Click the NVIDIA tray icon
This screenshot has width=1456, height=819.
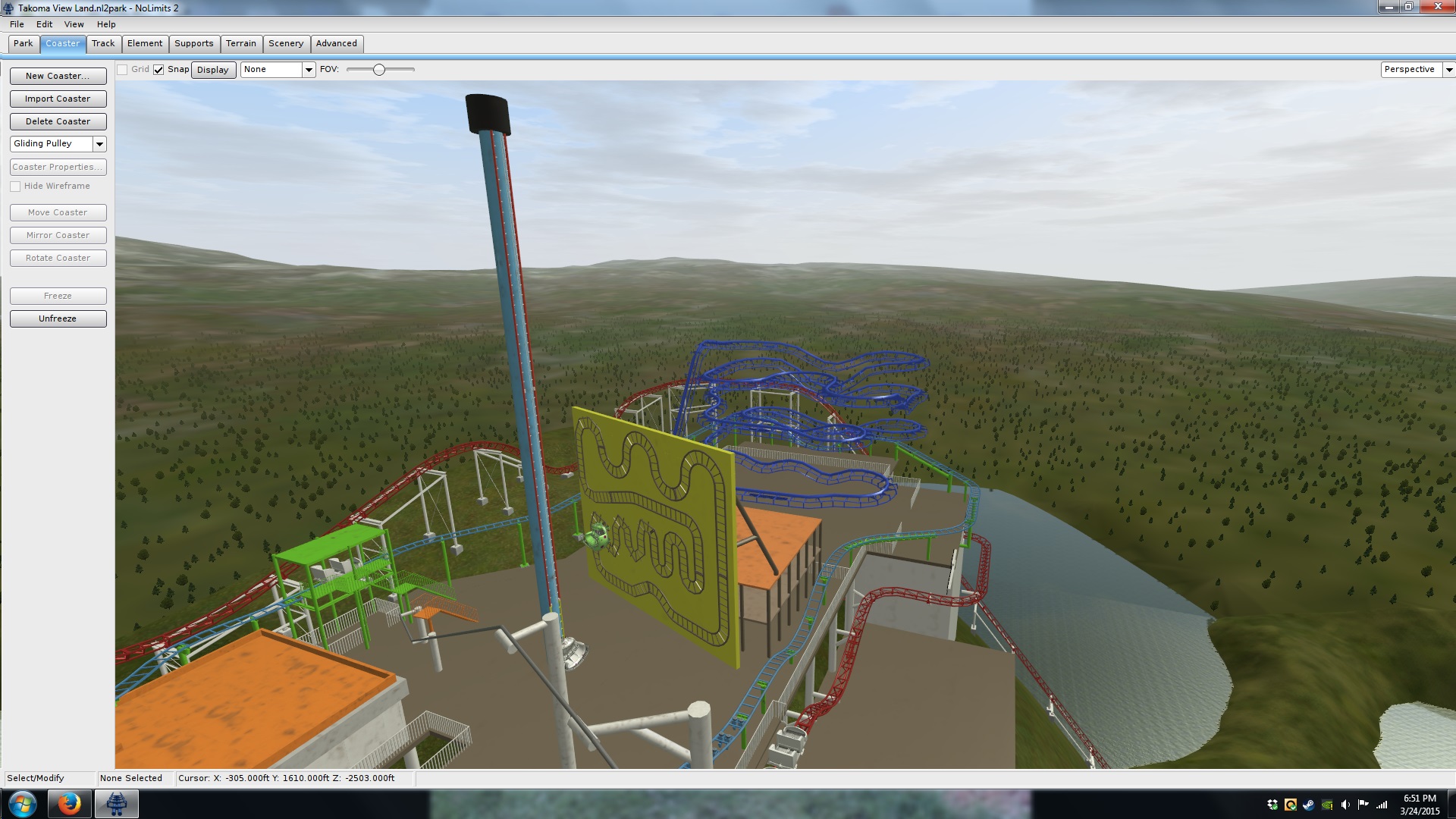click(1327, 805)
